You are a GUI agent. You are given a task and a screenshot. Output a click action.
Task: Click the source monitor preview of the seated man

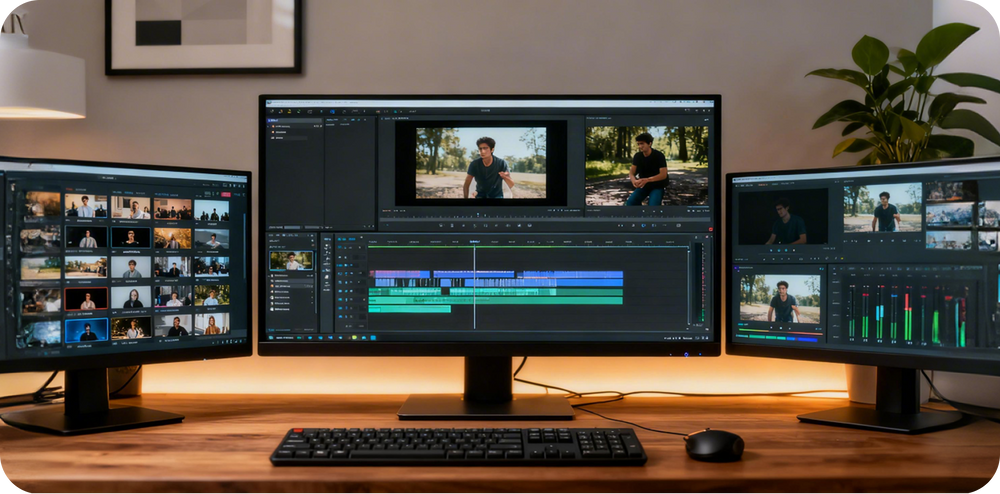(x=646, y=164)
